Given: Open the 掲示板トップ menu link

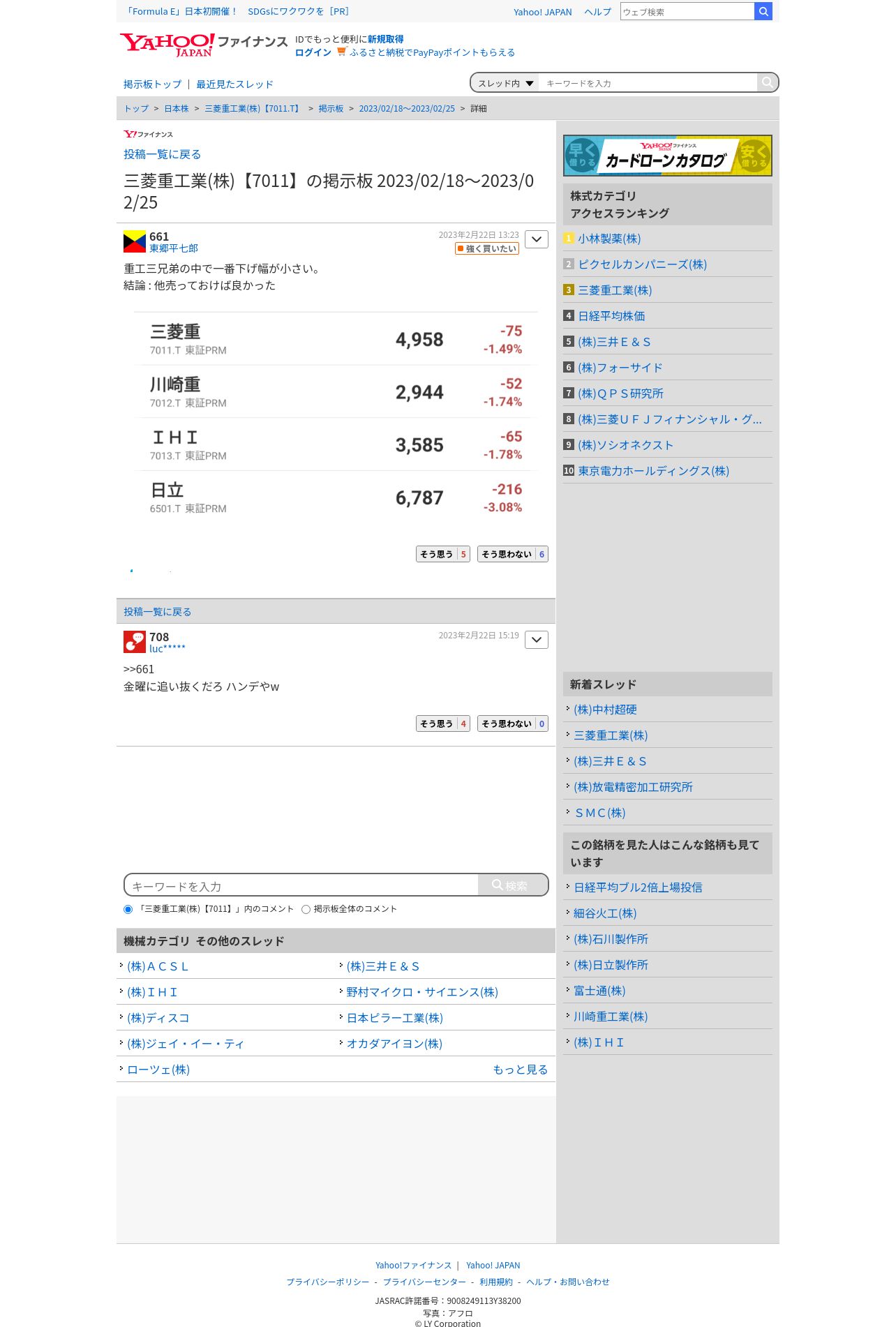Looking at the screenshot, I should [x=152, y=84].
